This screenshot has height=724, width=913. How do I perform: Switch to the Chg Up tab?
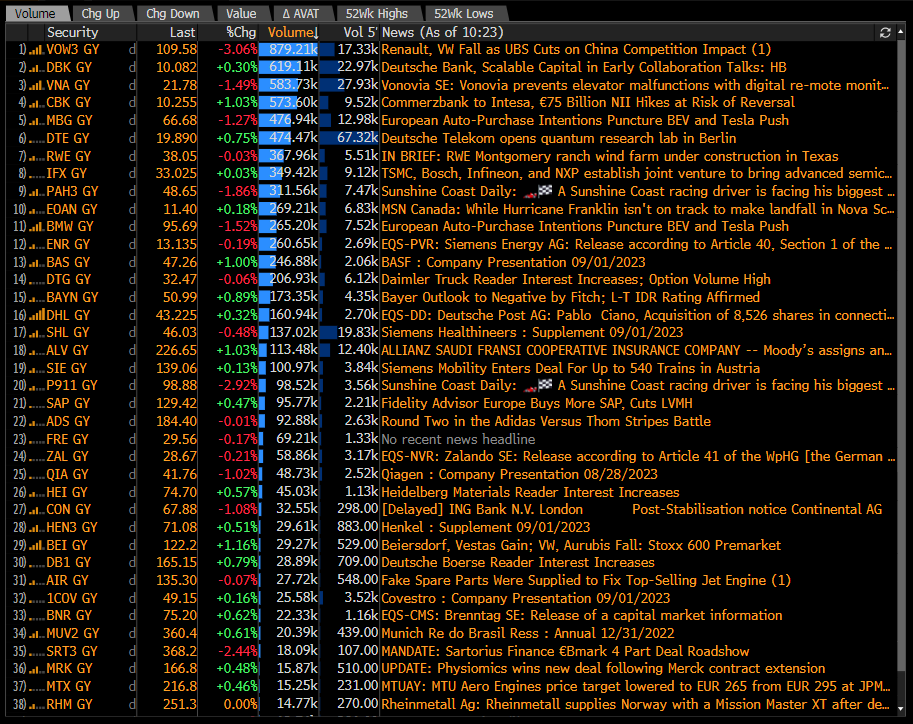pos(100,13)
